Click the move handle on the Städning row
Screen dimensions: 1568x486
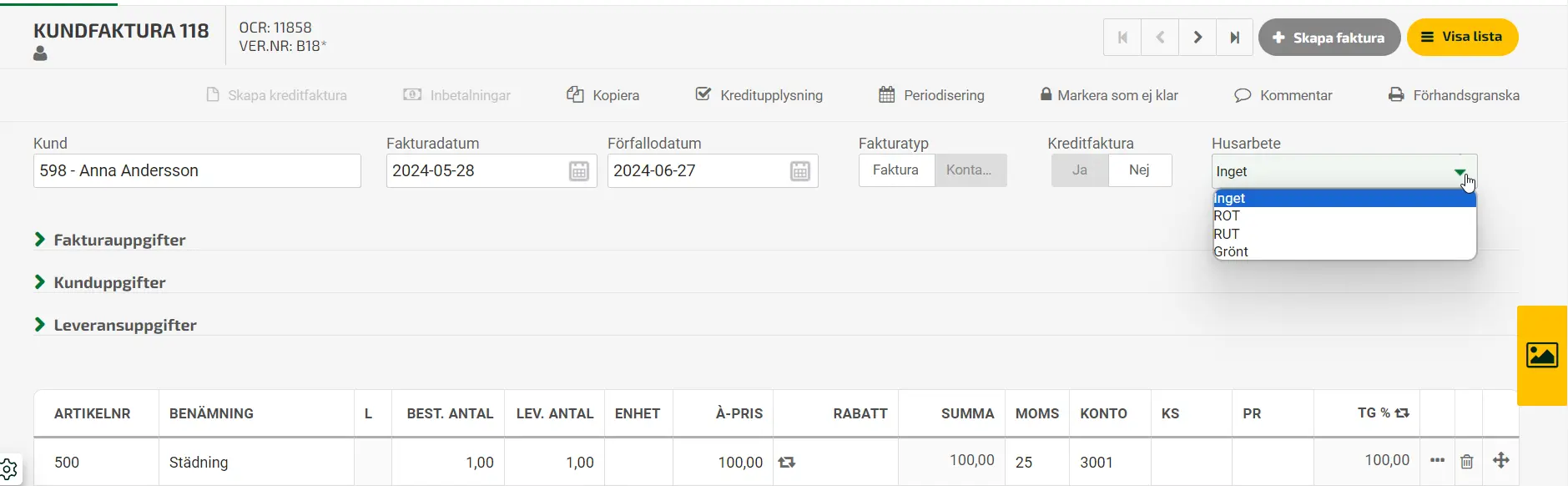[1500, 460]
